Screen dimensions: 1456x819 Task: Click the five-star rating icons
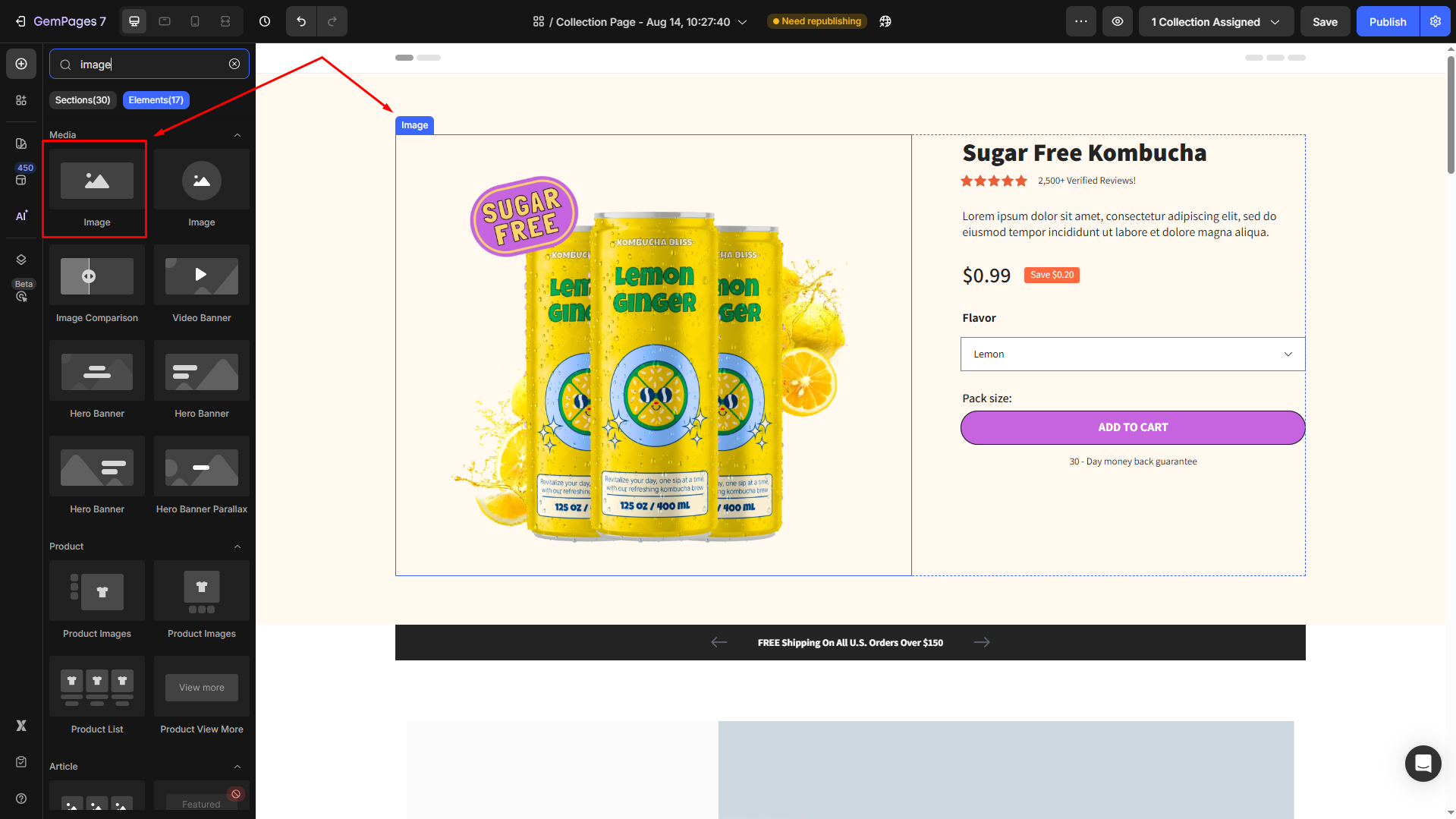pos(994,181)
